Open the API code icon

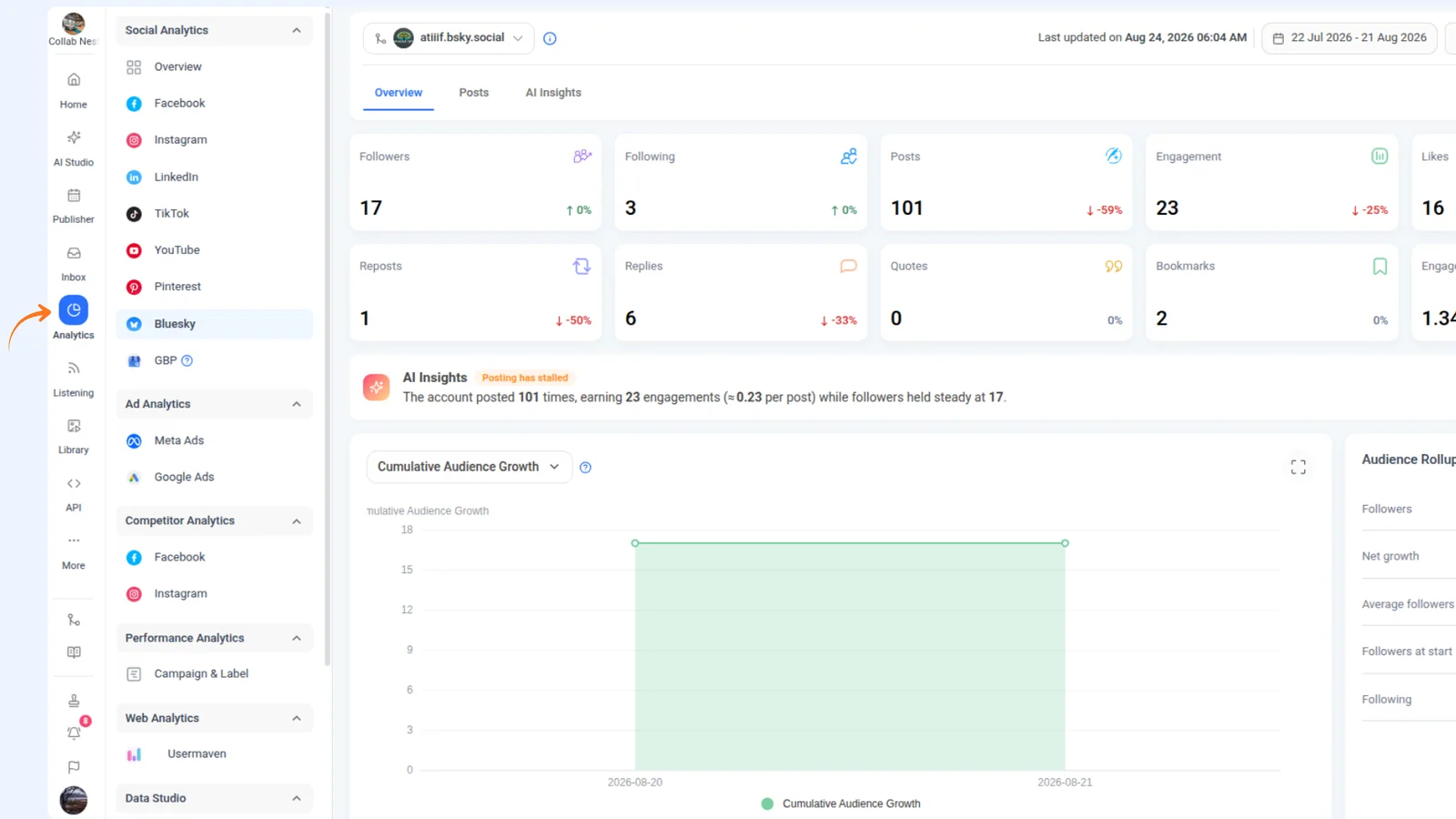point(74,483)
